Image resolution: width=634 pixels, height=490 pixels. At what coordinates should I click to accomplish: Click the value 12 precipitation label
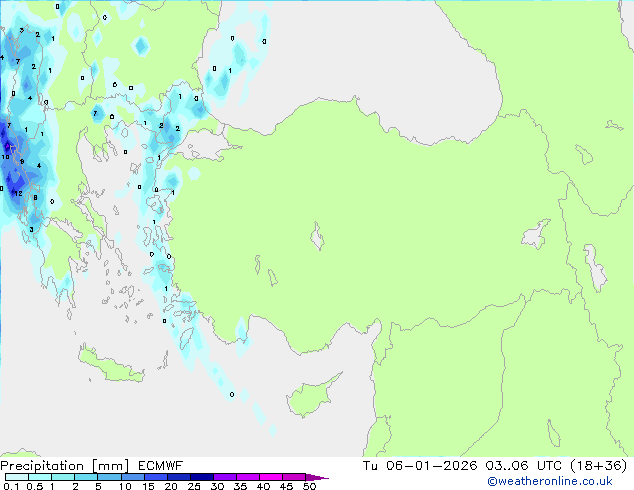(x=17, y=193)
